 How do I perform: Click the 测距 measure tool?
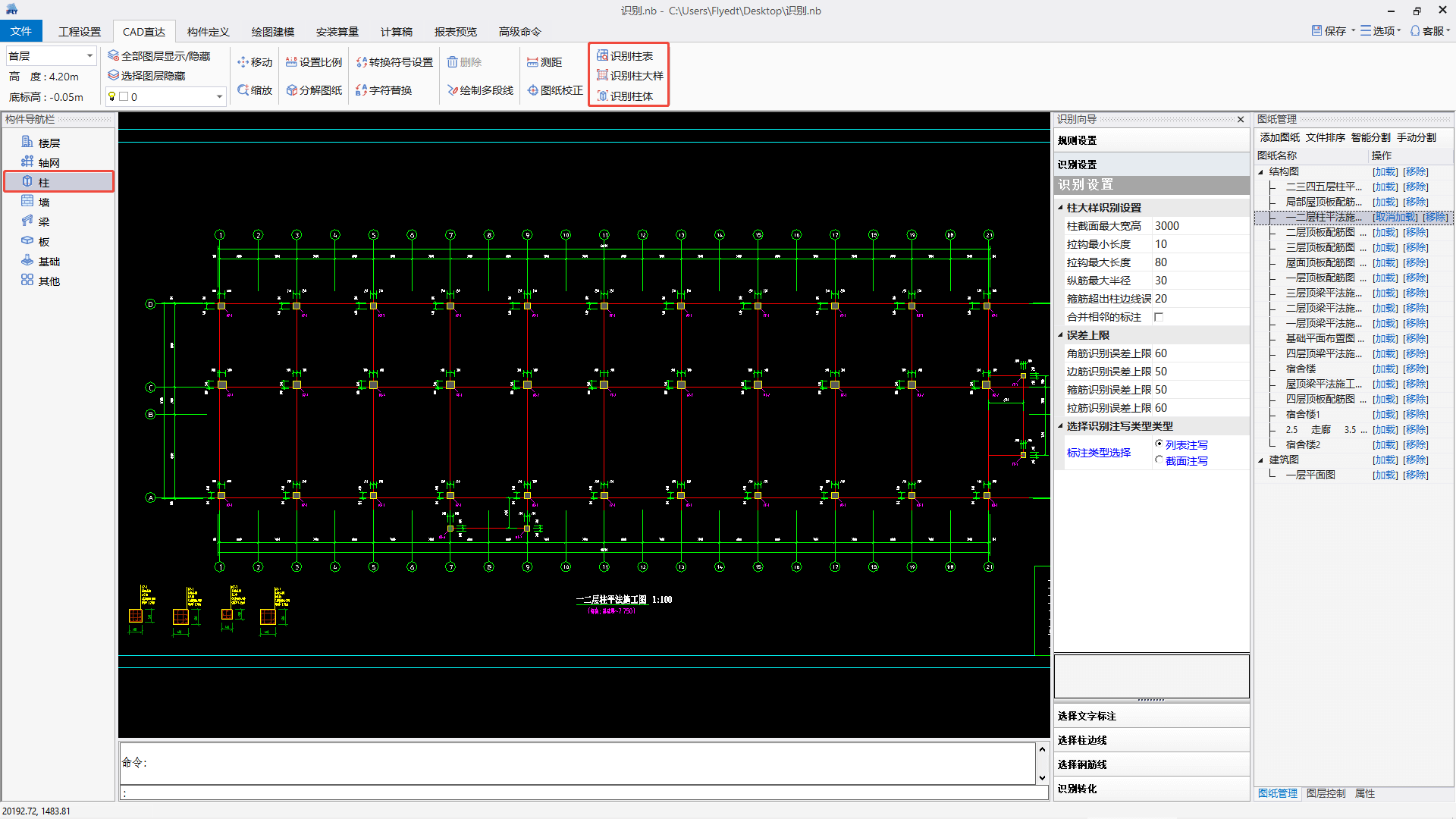pyautogui.click(x=544, y=62)
